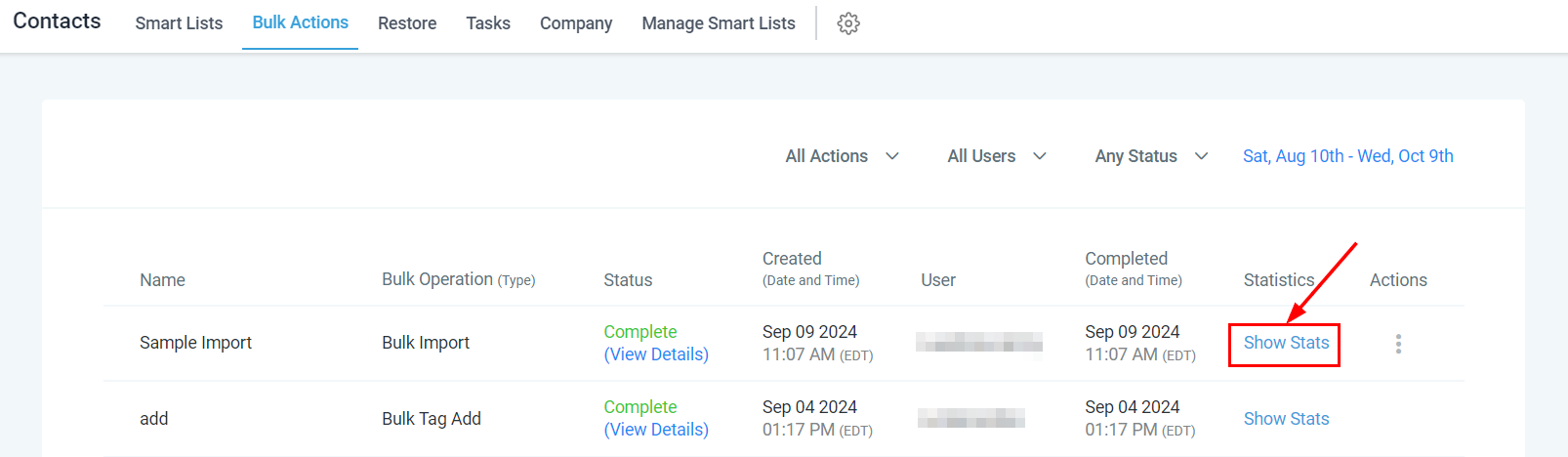This screenshot has width=1568, height=457.
Task: Open the Company tab
Action: coord(576,23)
